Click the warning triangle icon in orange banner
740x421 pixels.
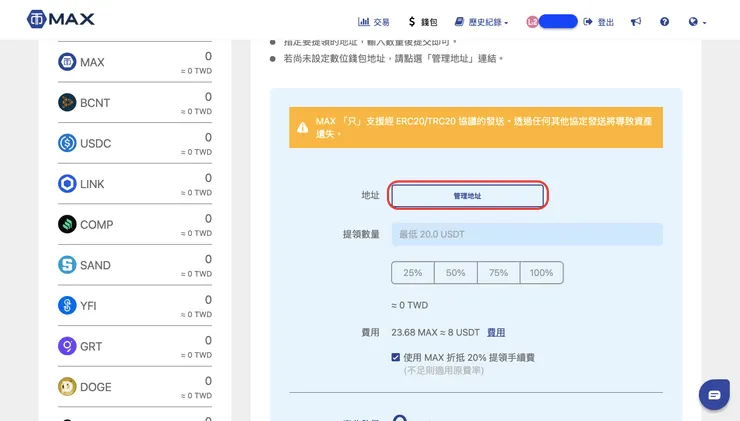pyautogui.click(x=303, y=127)
